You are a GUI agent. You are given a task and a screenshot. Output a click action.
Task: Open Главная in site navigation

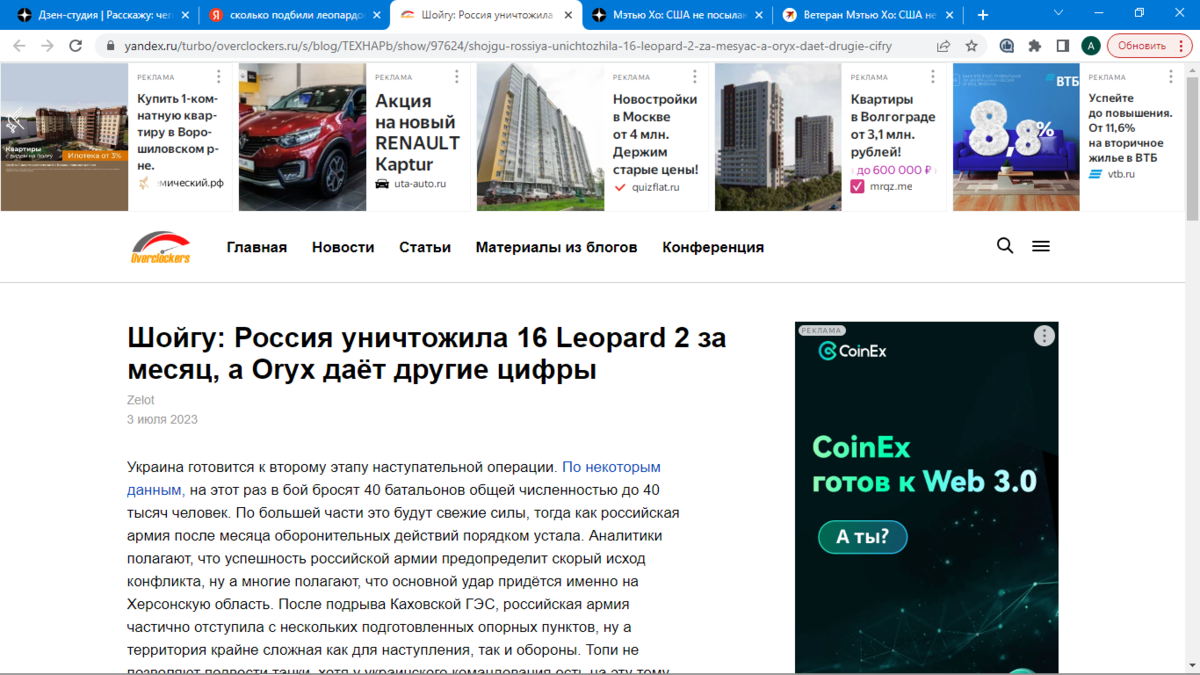coord(257,247)
